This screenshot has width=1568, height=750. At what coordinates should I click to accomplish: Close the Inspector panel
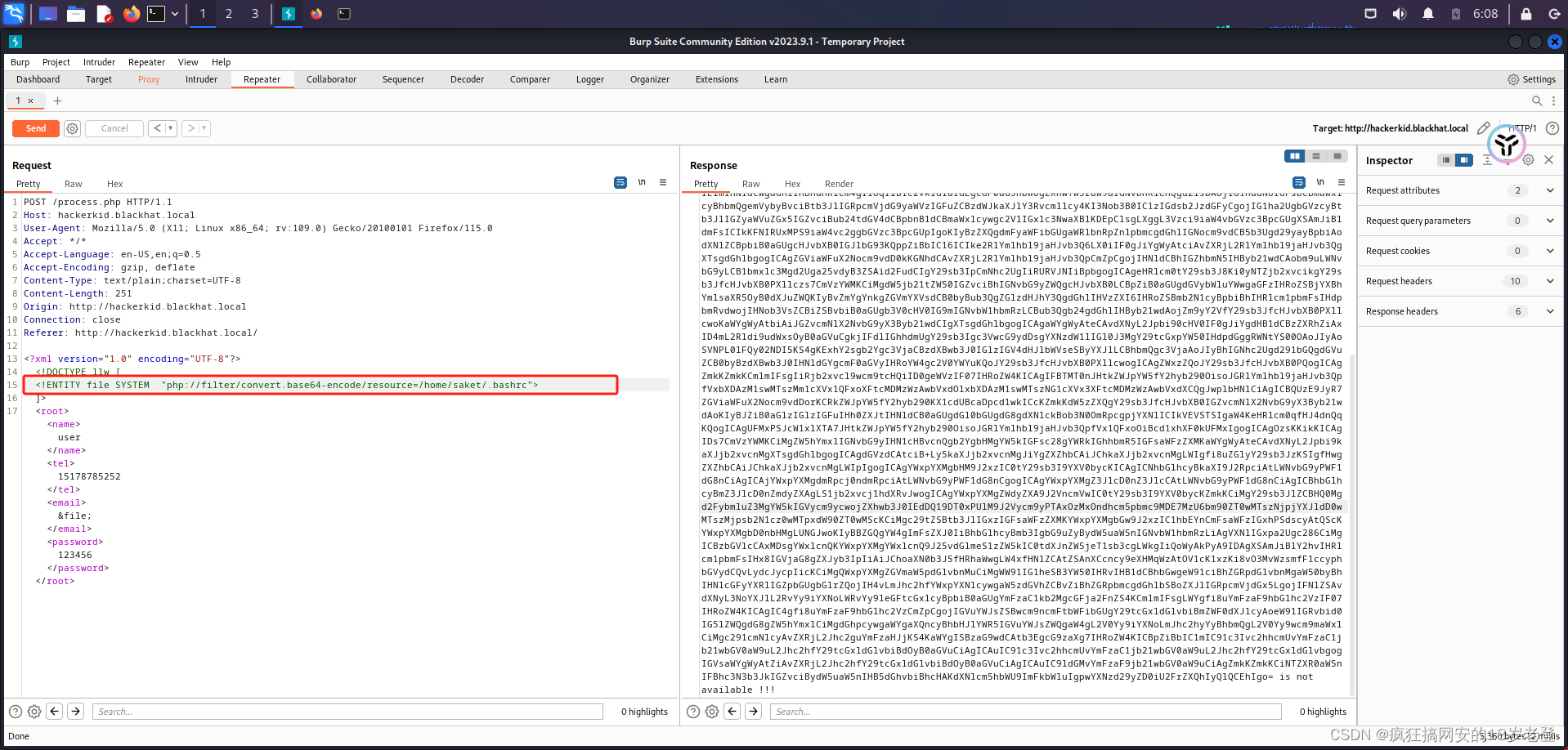point(1548,160)
